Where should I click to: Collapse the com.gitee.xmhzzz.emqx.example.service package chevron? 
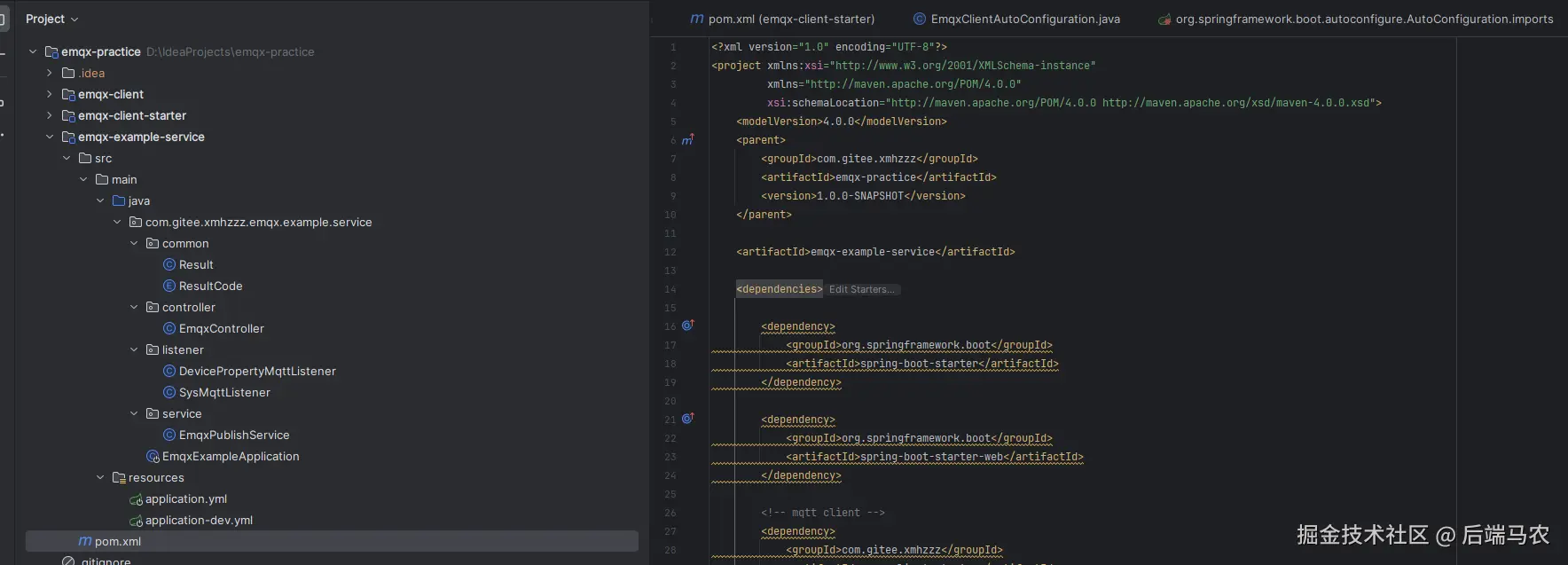117,222
